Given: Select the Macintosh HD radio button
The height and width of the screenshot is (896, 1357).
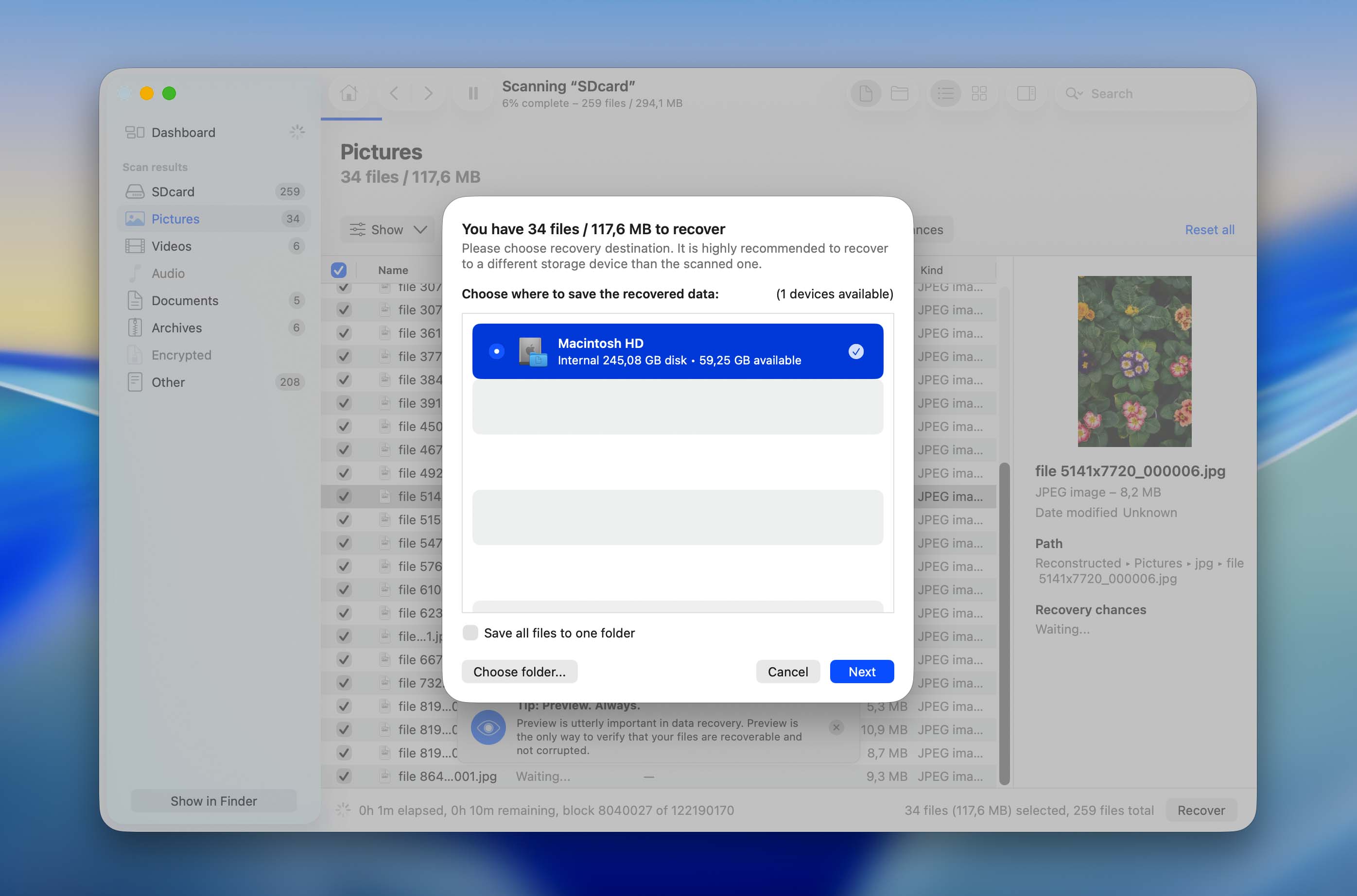Looking at the screenshot, I should [x=496, y=351].
